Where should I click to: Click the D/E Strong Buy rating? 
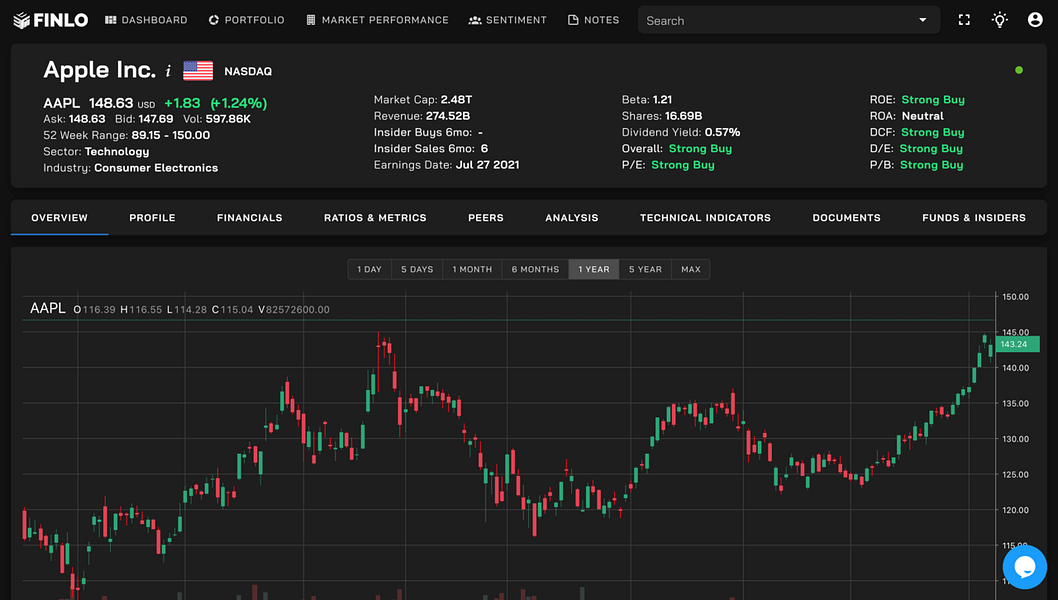pos(931,148)
